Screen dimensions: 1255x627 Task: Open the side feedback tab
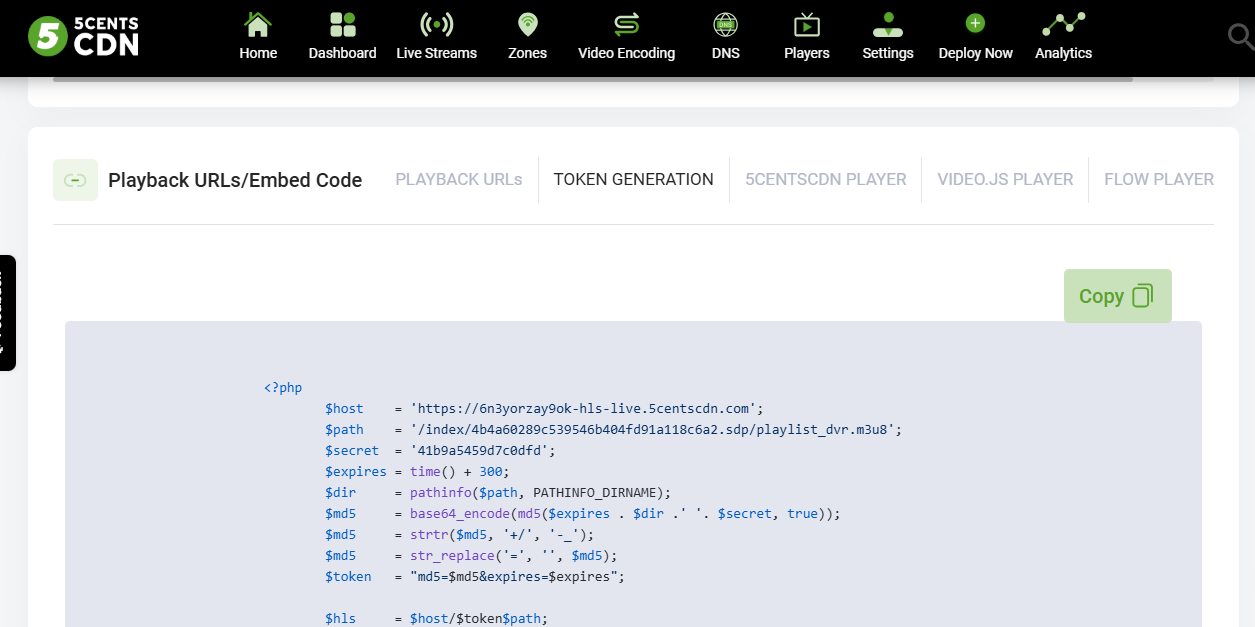pyautogui.click(x=7, y=313)
